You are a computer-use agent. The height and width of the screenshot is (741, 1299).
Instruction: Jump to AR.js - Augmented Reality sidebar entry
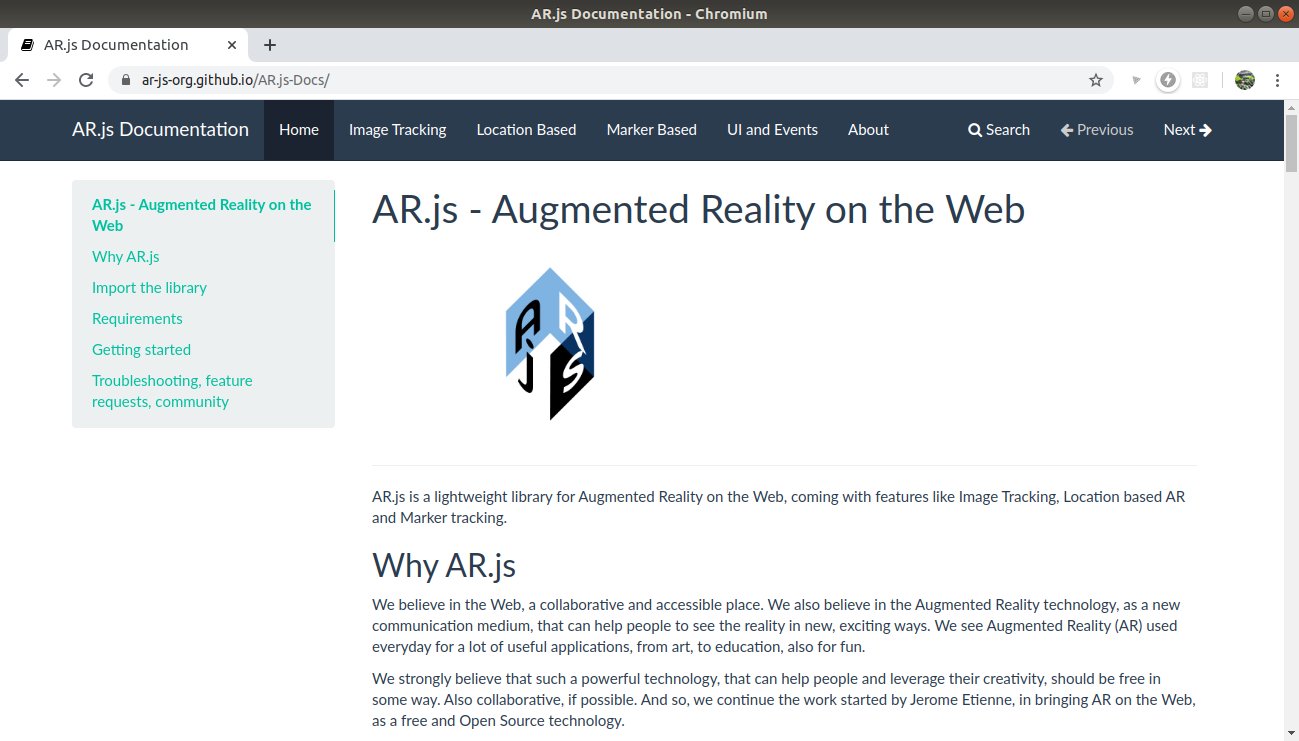pyautogui.click(x=203, y=215)
